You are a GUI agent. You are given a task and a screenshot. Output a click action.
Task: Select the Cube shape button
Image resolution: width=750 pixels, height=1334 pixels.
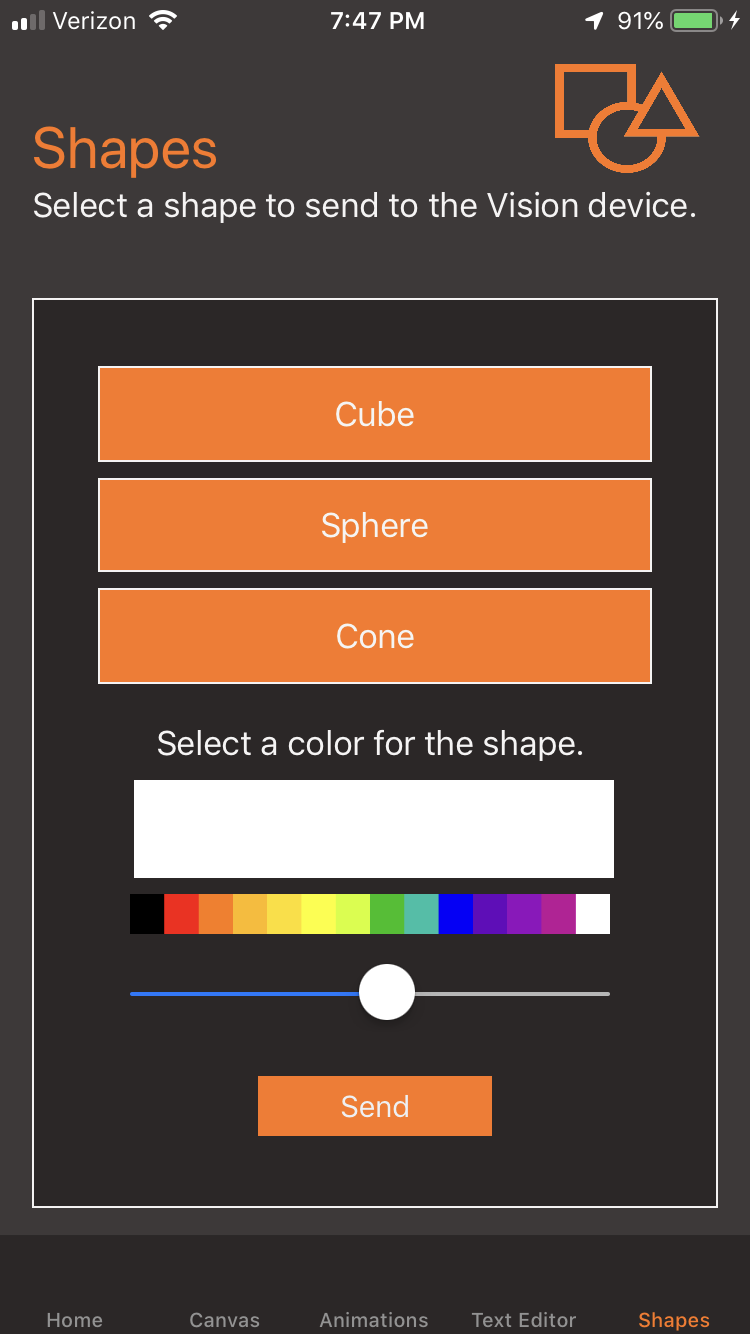click(x=375, y=414)
